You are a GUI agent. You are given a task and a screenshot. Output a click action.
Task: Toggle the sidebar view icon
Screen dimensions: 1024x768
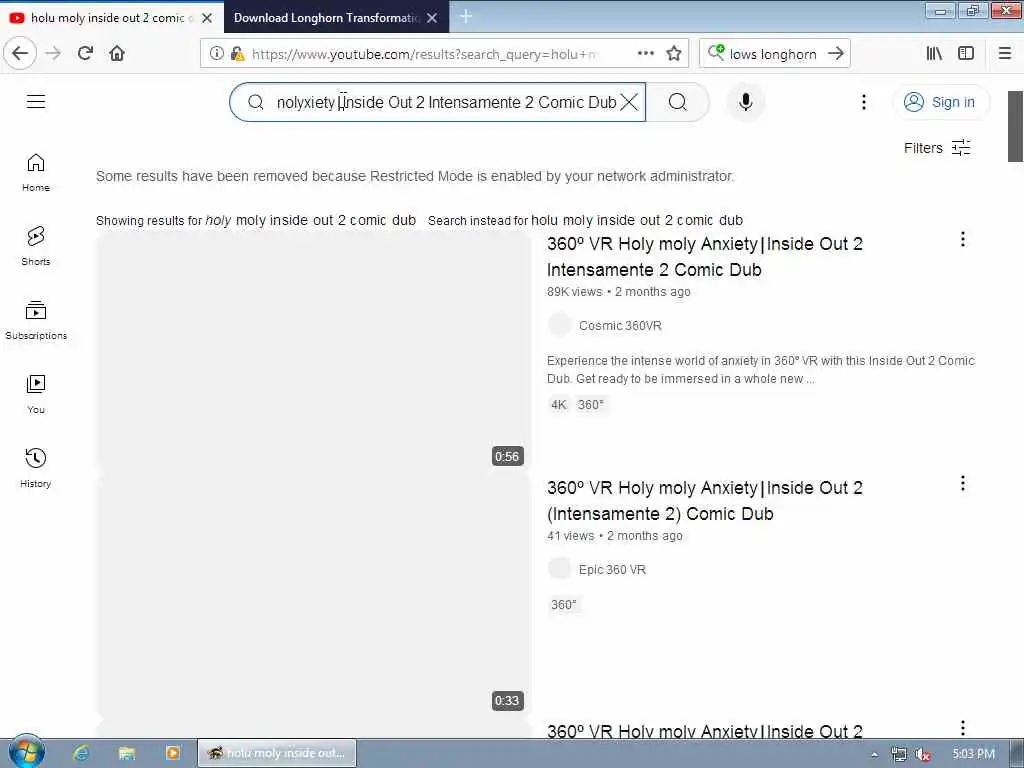(966, 53)
